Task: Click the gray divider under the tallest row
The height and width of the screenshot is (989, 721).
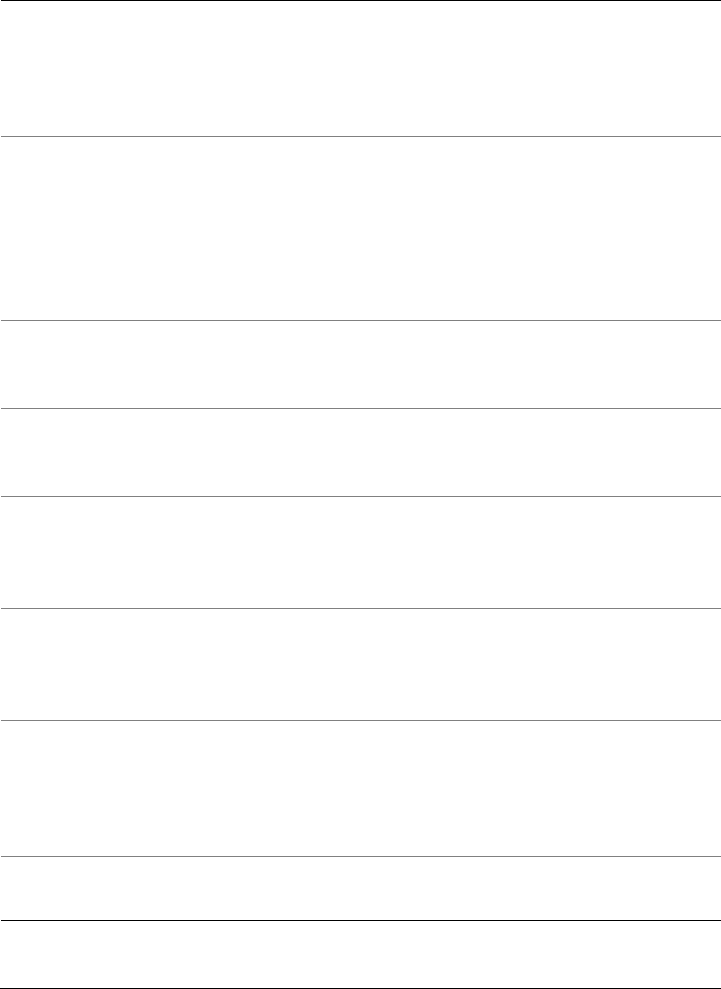Action: click(360, 320)
